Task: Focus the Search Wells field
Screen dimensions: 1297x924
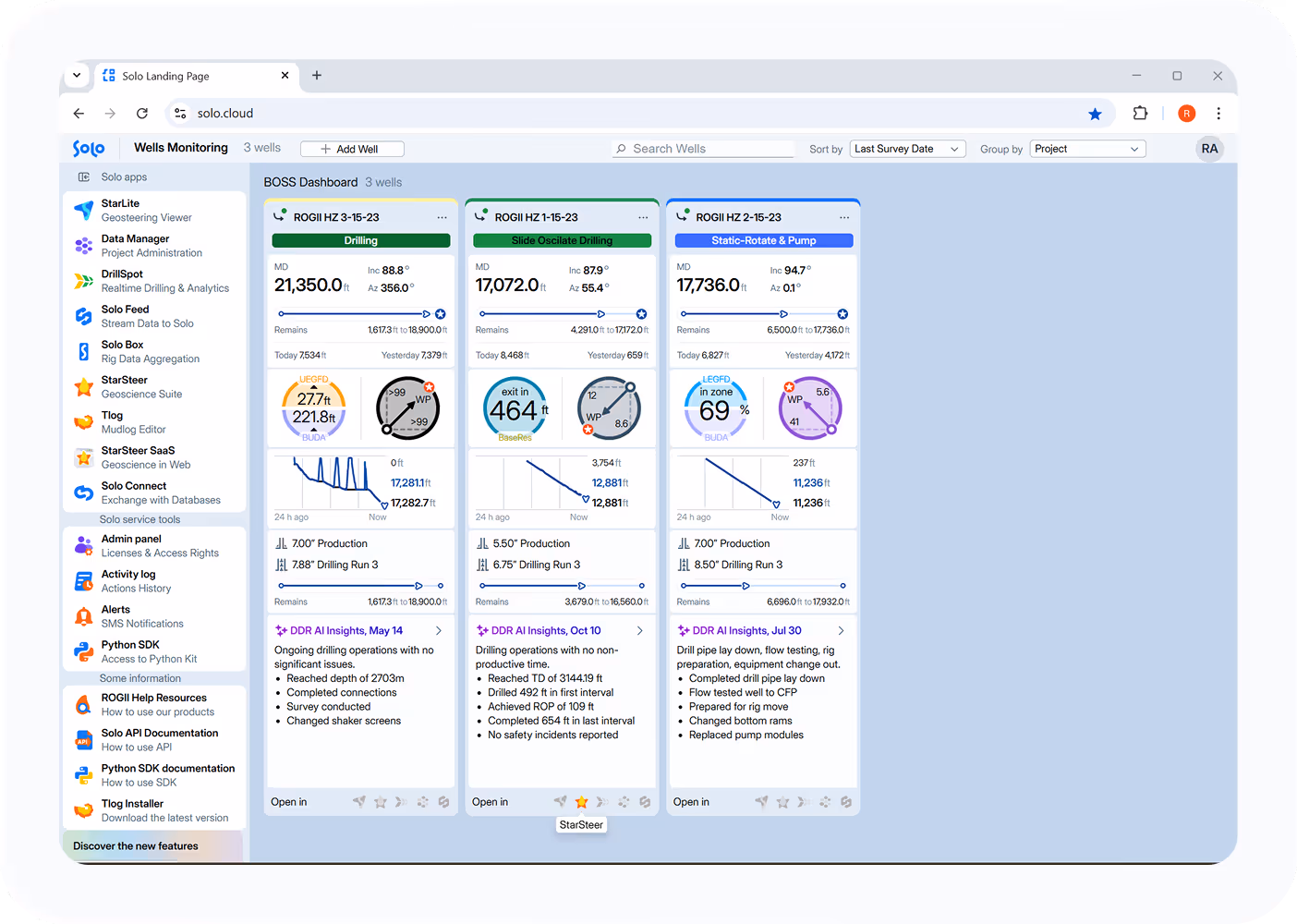Action: tap(703, 149)
